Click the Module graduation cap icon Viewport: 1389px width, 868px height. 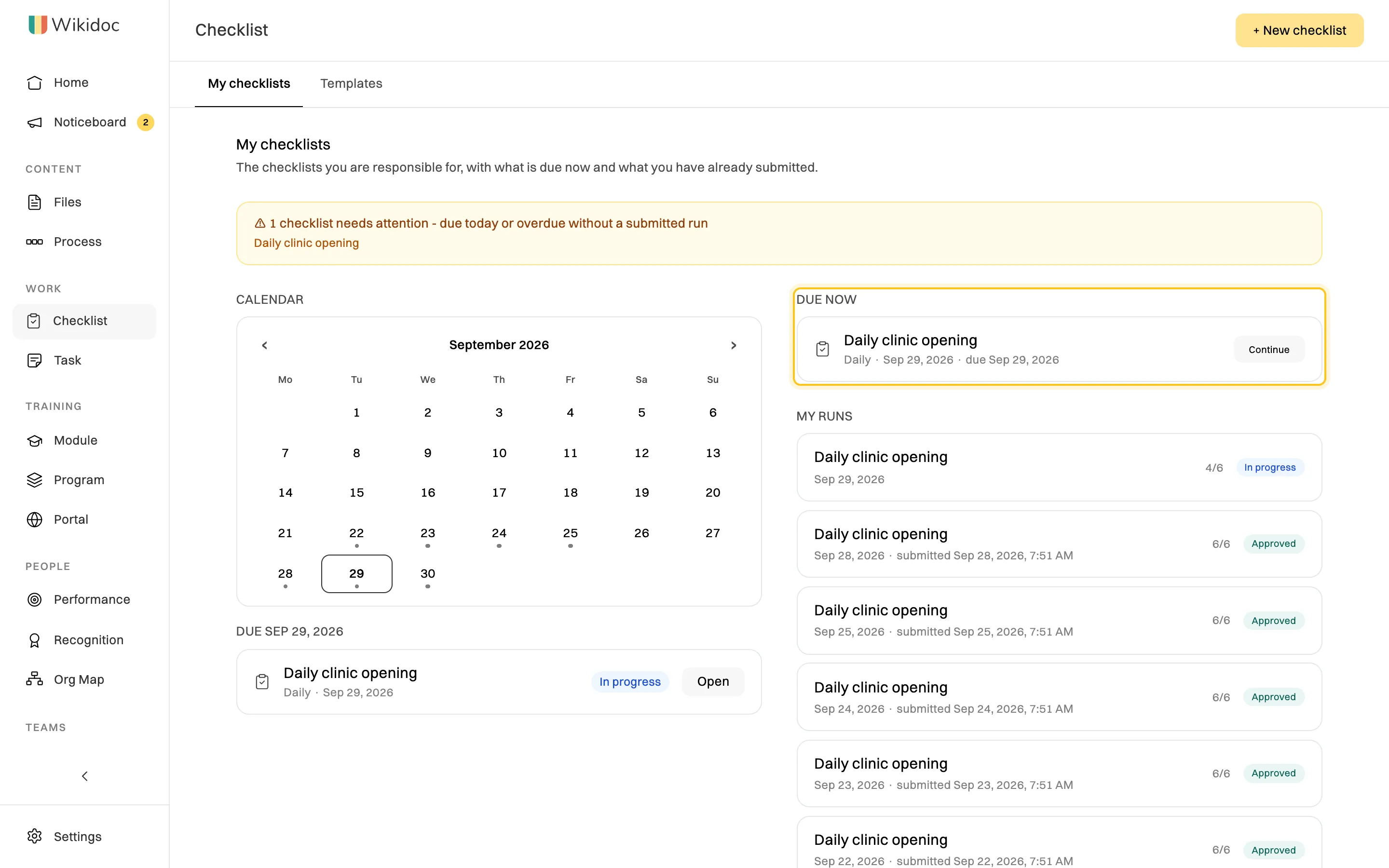[34, 440]
